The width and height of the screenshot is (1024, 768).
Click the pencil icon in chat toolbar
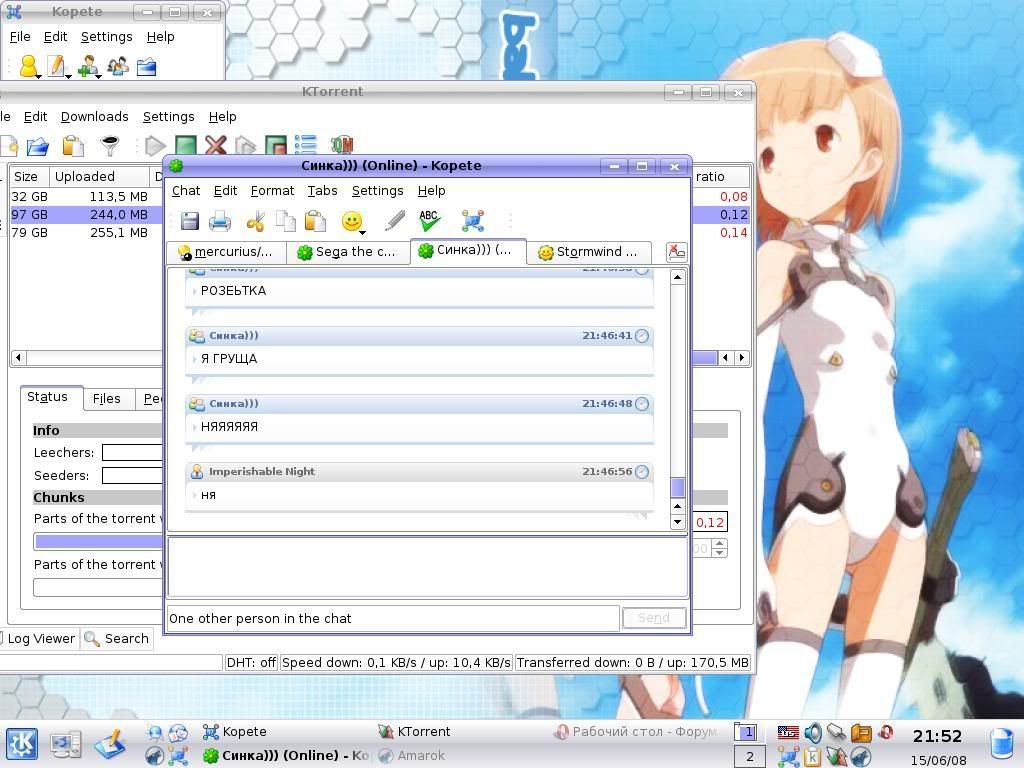395,221
